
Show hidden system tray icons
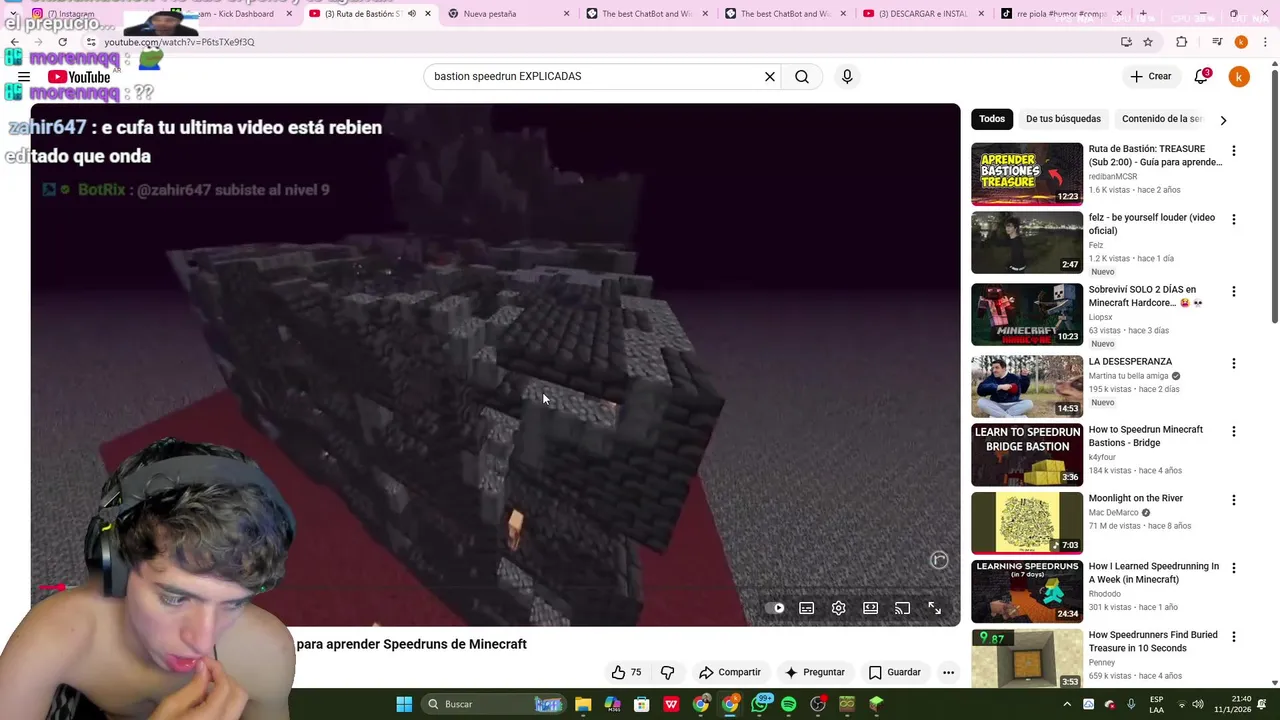click(1066, 704)
